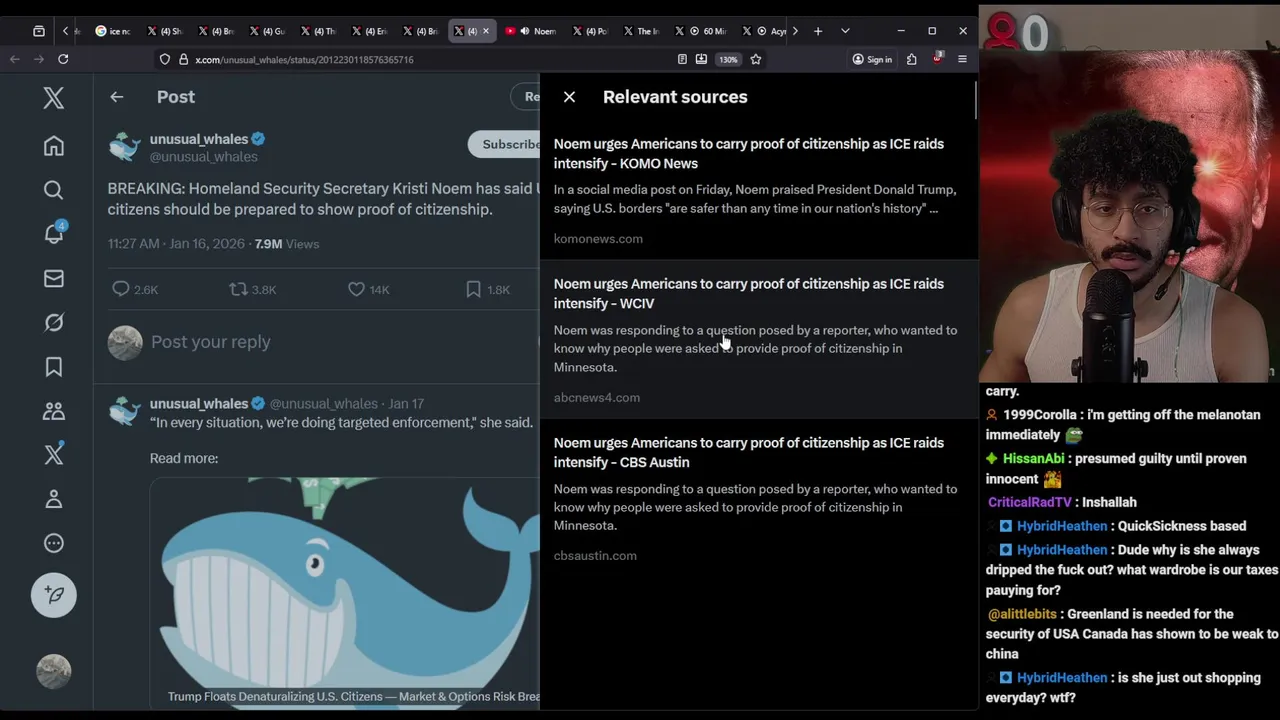Click the HissanAbi chat username
The width and height of the screenshot is (1280, 720).
tap(1033, 459)
